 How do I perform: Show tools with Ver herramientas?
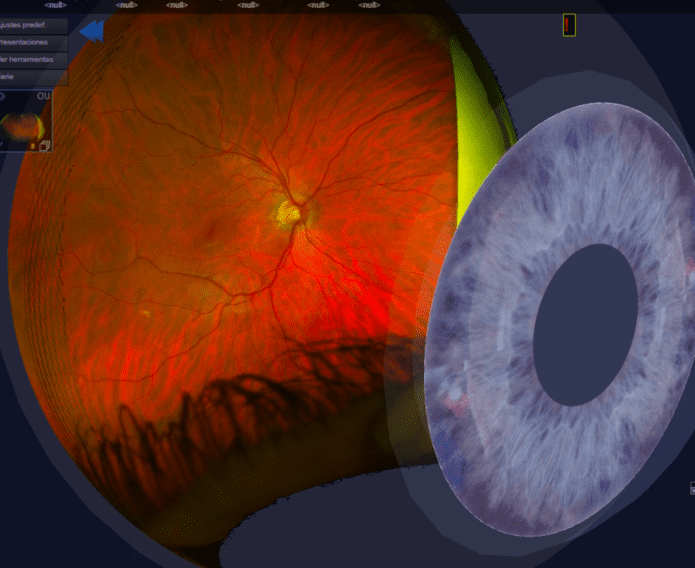(x=32, y=60)
